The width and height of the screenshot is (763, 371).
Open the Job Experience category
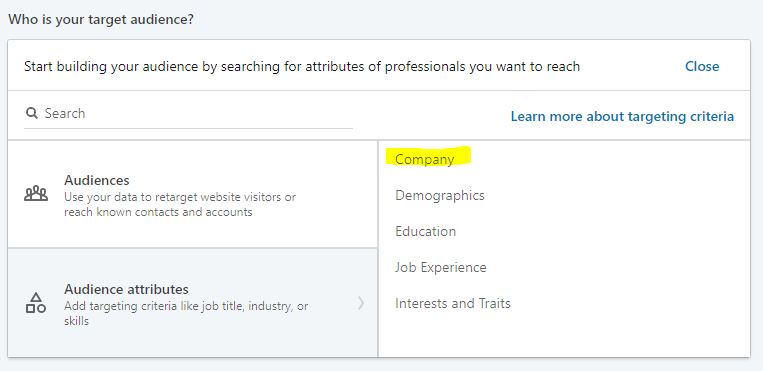[x=441, y=267]
